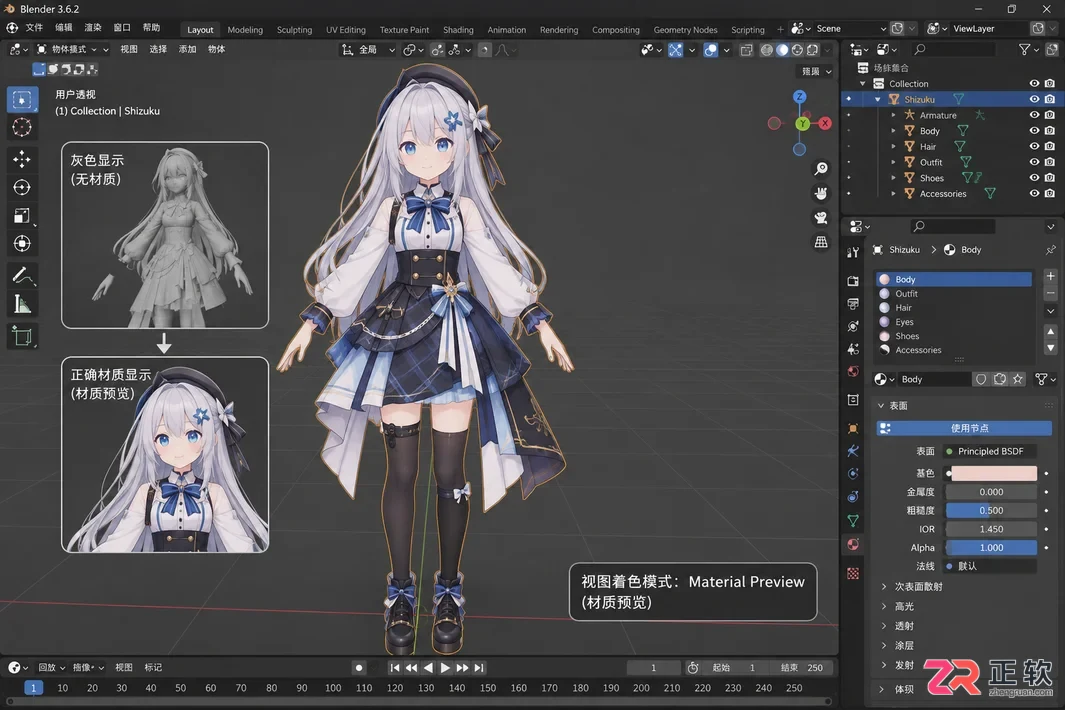Switch to Sculpting workspace tab
This screenshot has height=710, width=1065.
294,30
